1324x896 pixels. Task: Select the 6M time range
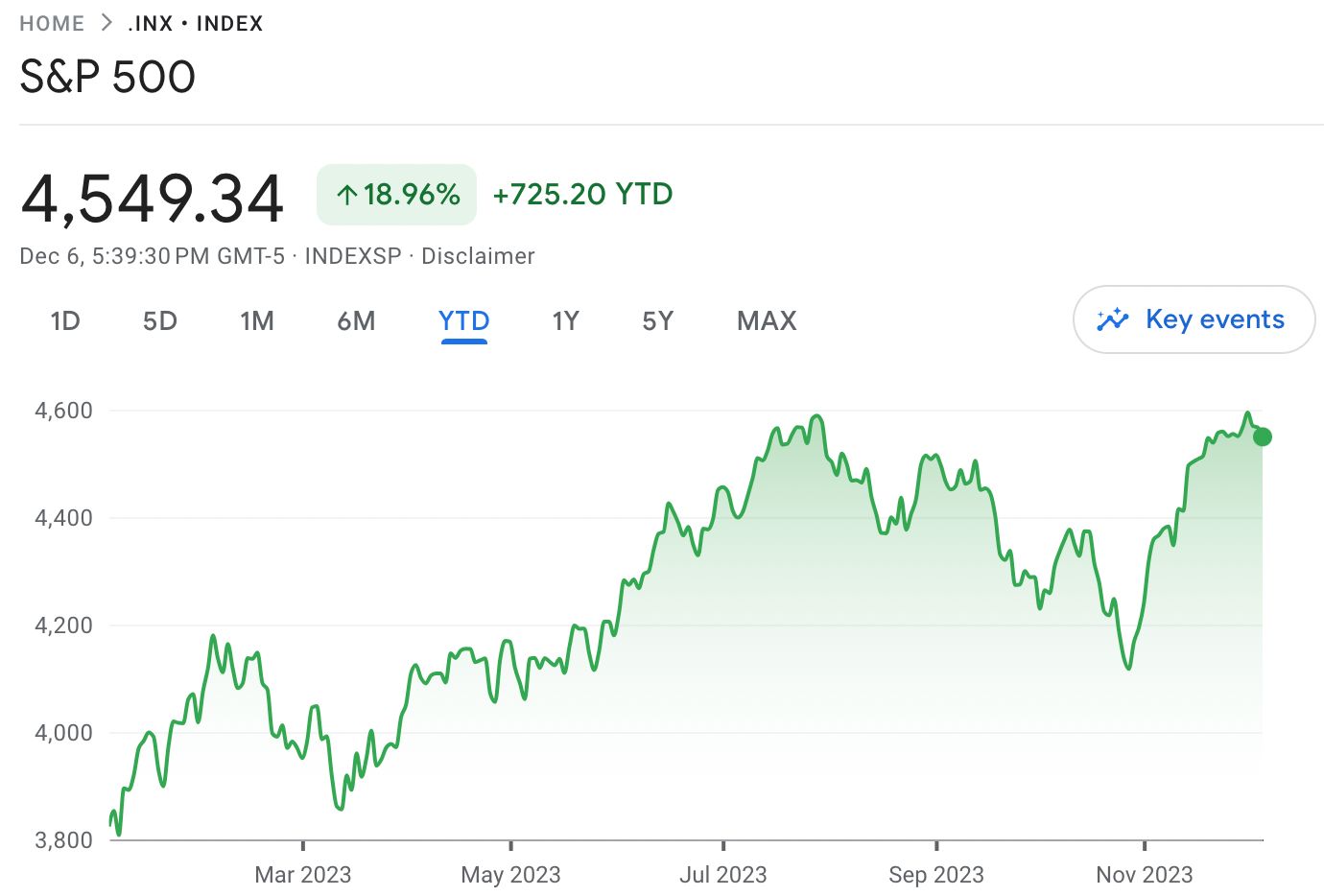[356, 320]
